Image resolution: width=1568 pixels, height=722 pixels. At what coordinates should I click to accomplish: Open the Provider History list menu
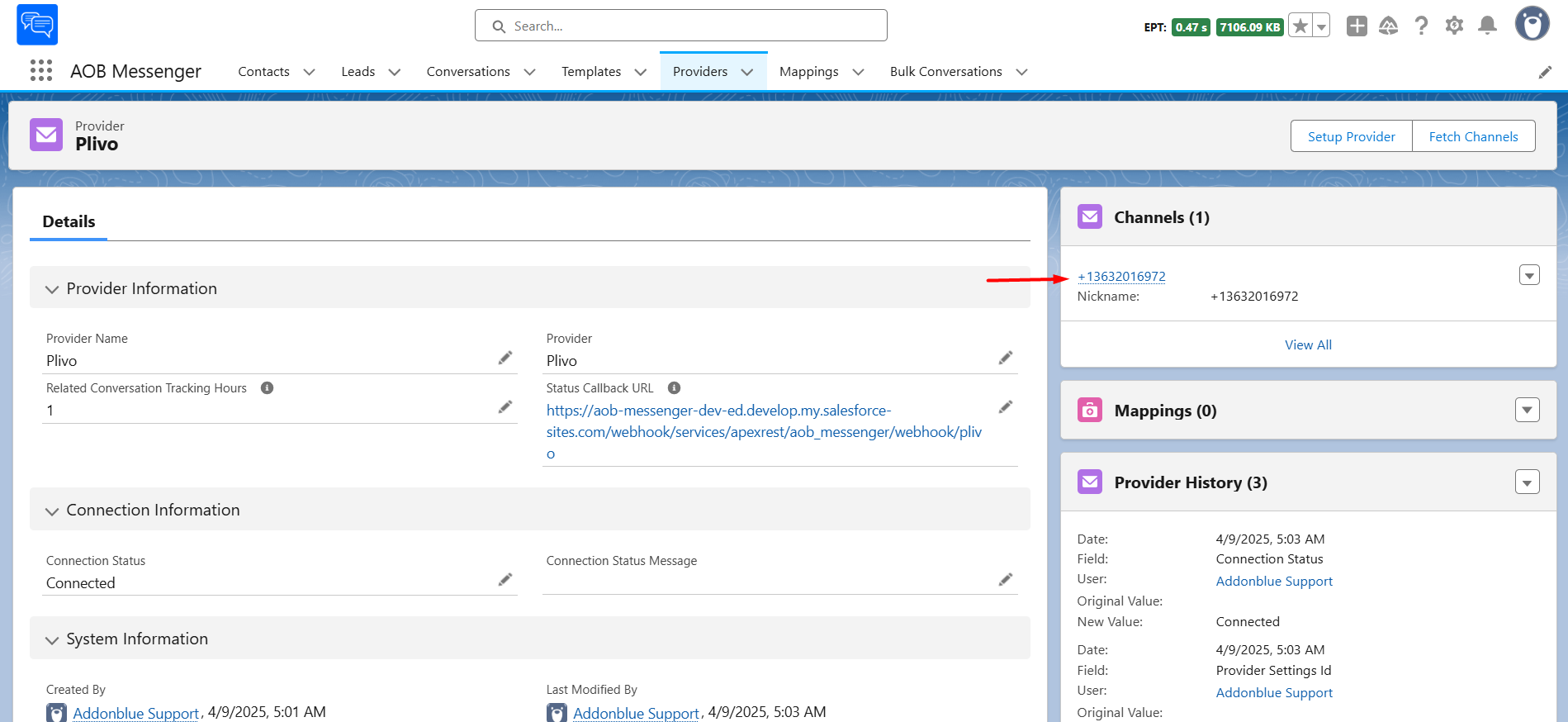tap(1528, 482)
